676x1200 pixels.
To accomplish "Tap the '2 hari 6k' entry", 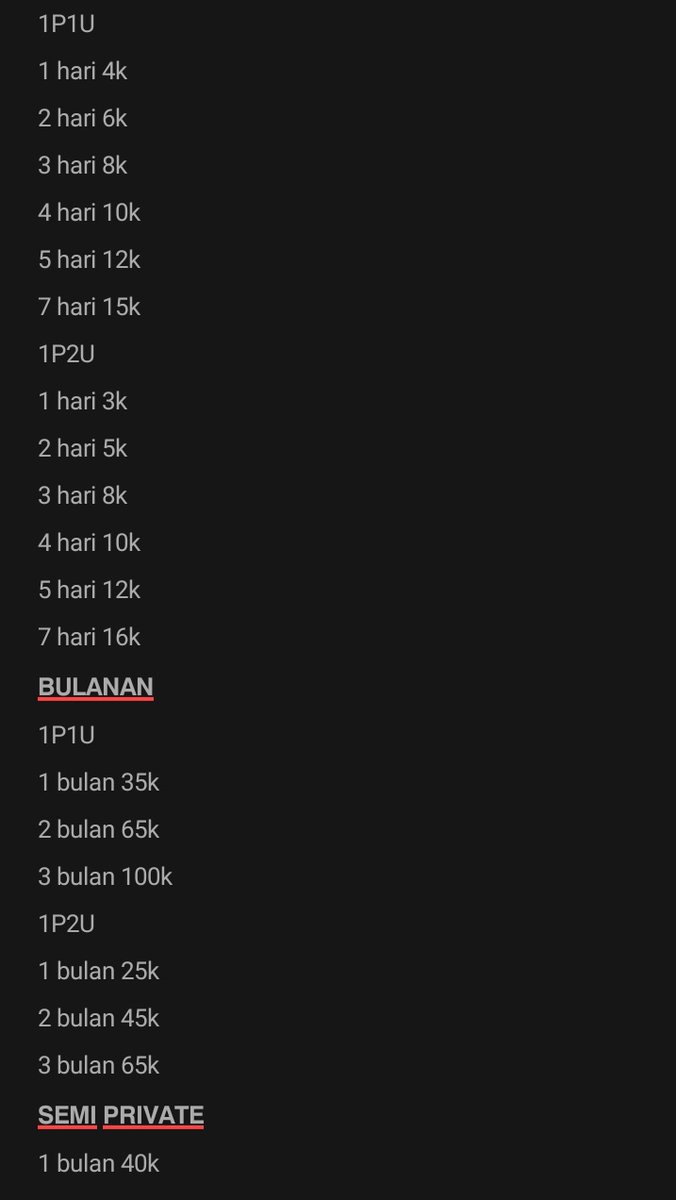I will [83, 118].
